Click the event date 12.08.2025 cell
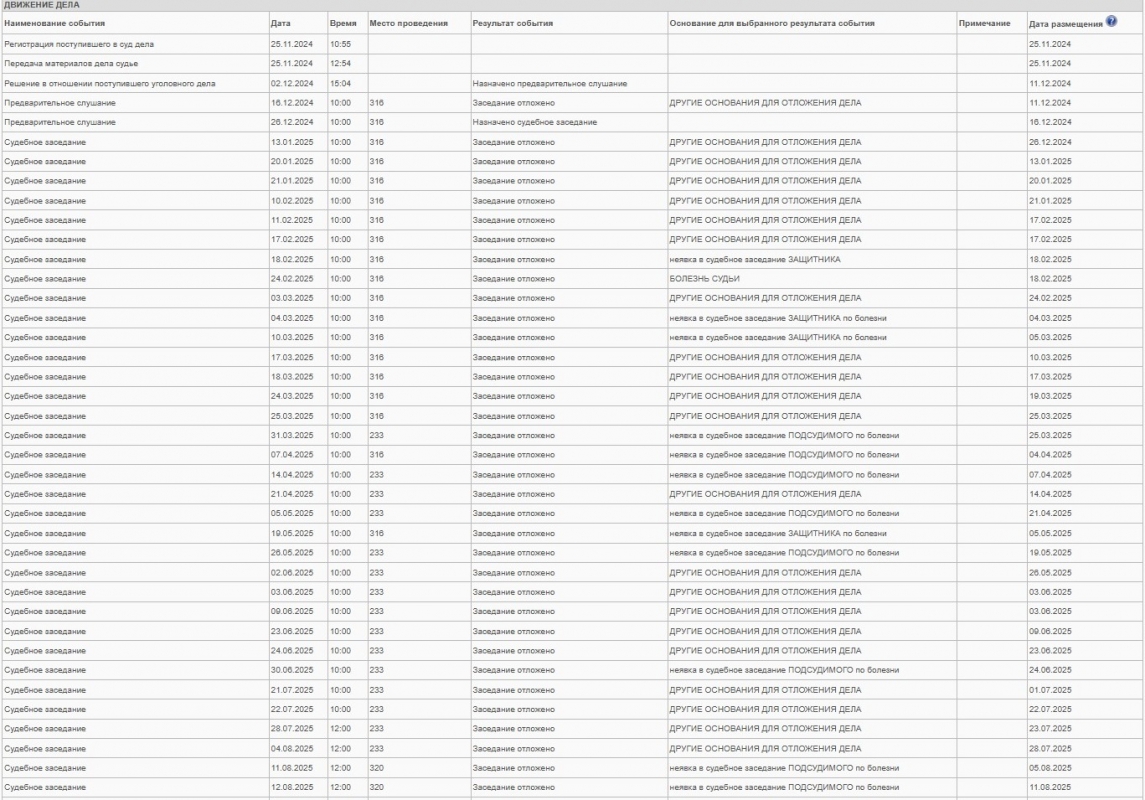The image size is (1145, 800). [292, 787]
